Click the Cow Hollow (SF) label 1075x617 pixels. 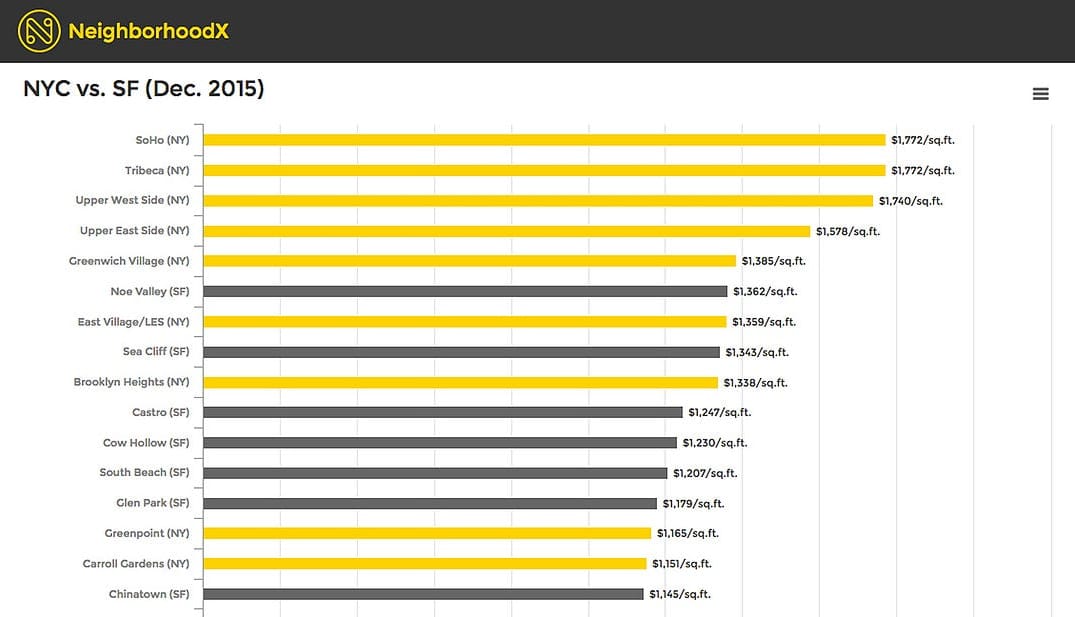tap(146, 442)
